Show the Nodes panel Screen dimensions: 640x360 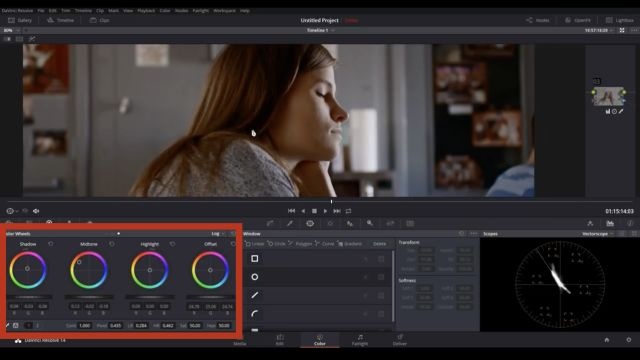(538, 20)
